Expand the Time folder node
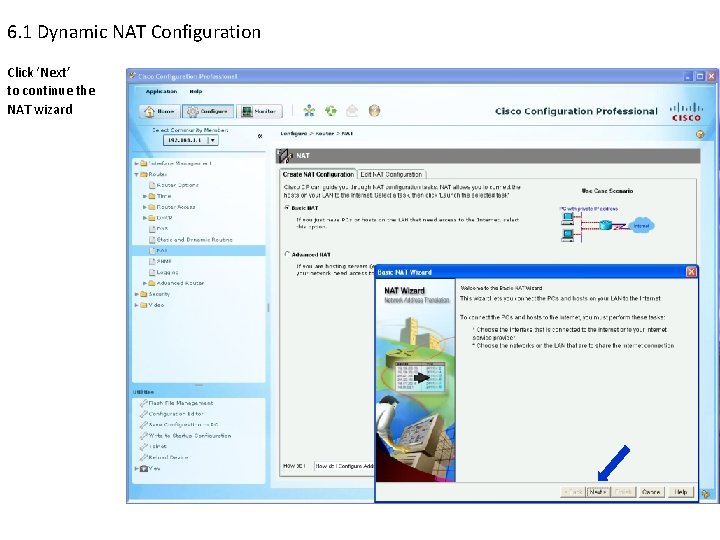 pos(145,196)
